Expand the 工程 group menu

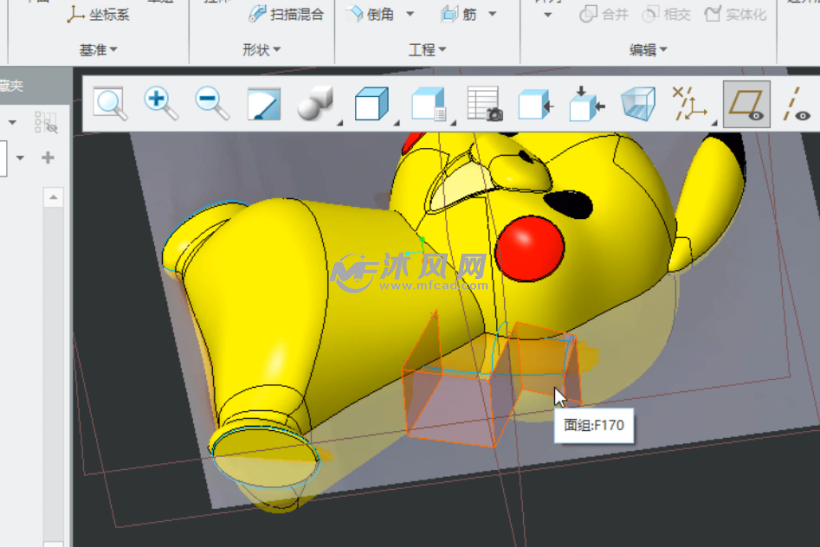[x=427, y=50]
